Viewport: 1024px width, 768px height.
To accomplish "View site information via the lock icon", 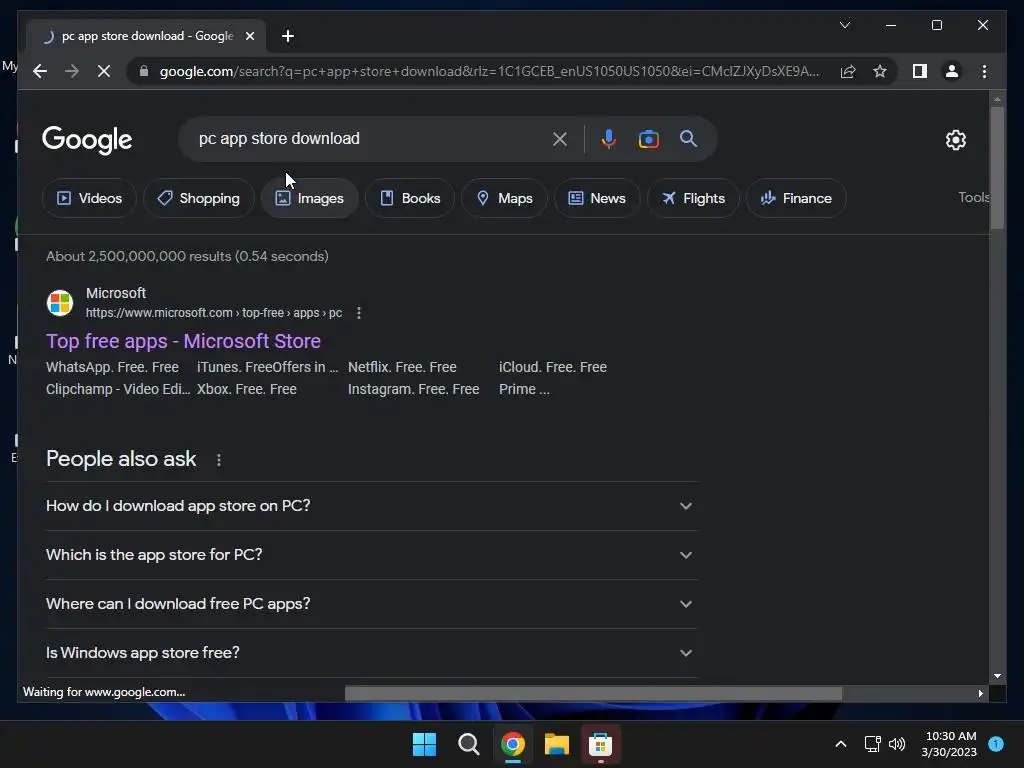I will coord(144,71).
